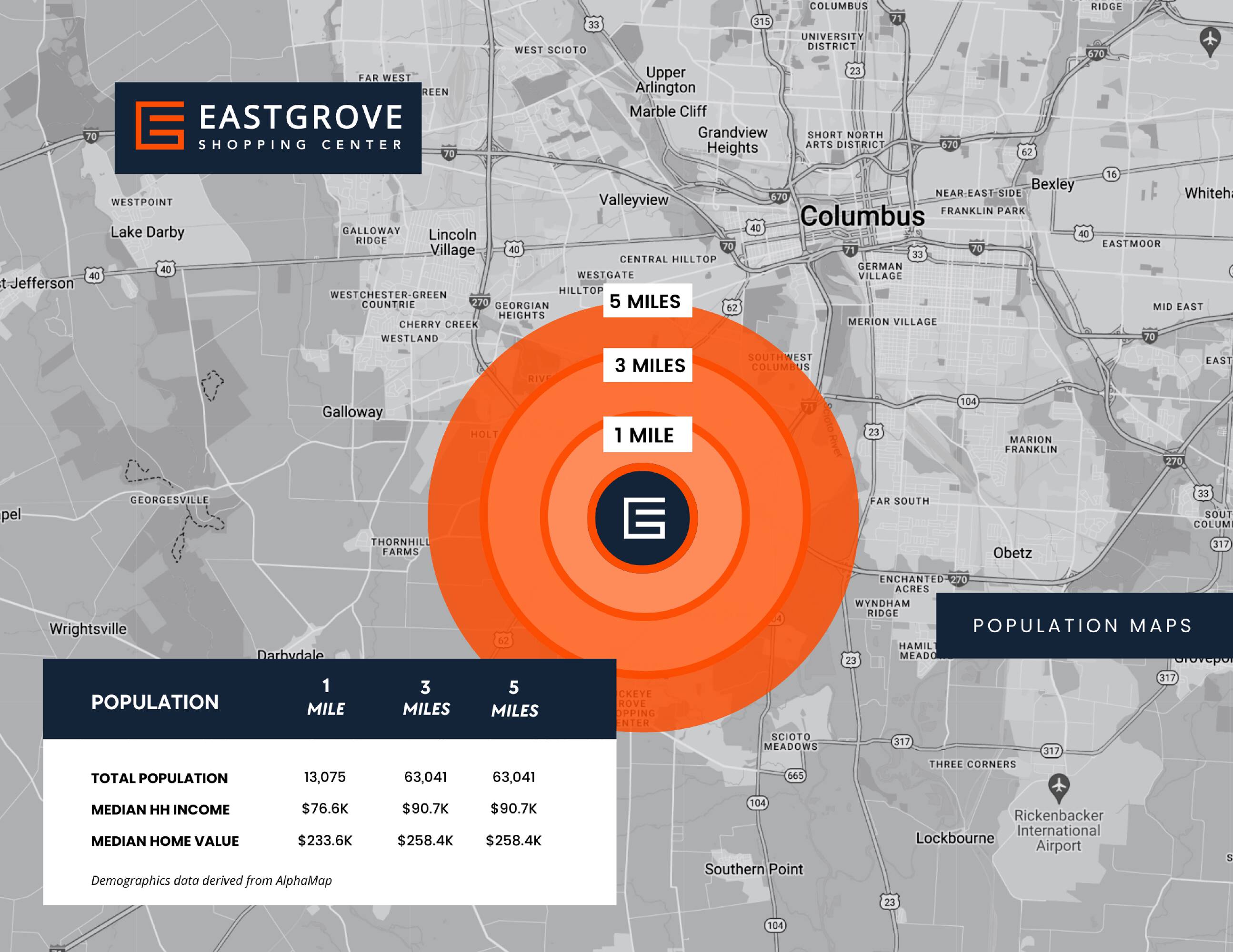Click the AlphaMap demographics source note
This screenshot has width=1233, height=952.
211,880
